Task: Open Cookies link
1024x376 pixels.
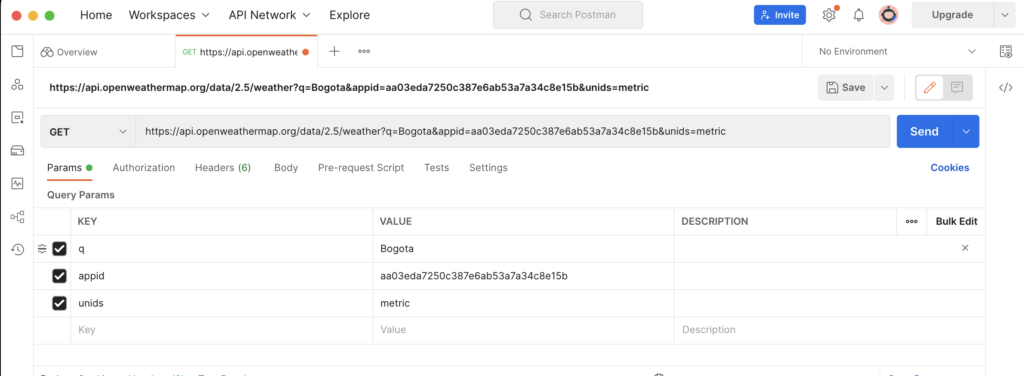Action: (950, 168)
